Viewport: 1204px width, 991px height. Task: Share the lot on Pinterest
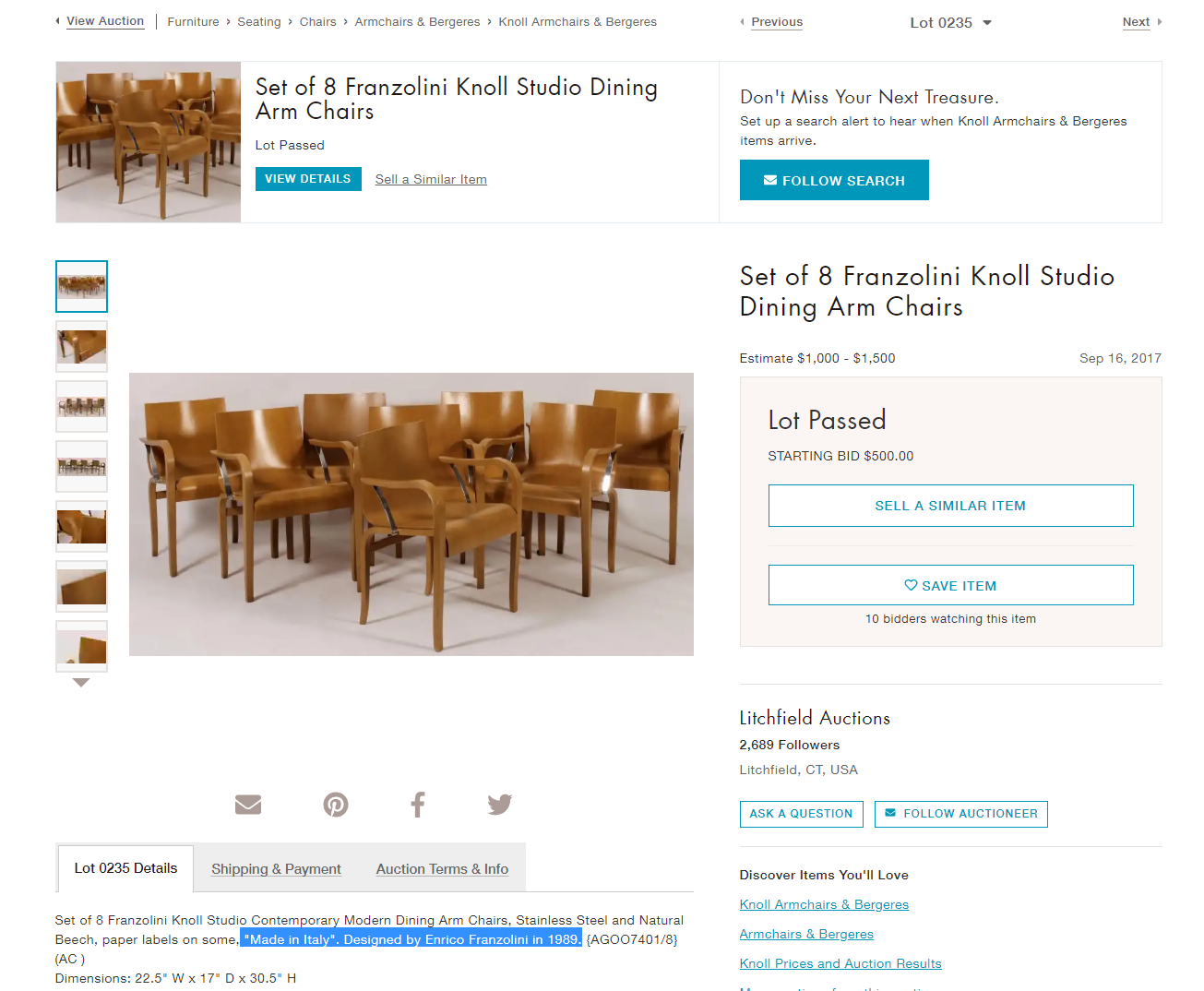[x=336, y=805]
